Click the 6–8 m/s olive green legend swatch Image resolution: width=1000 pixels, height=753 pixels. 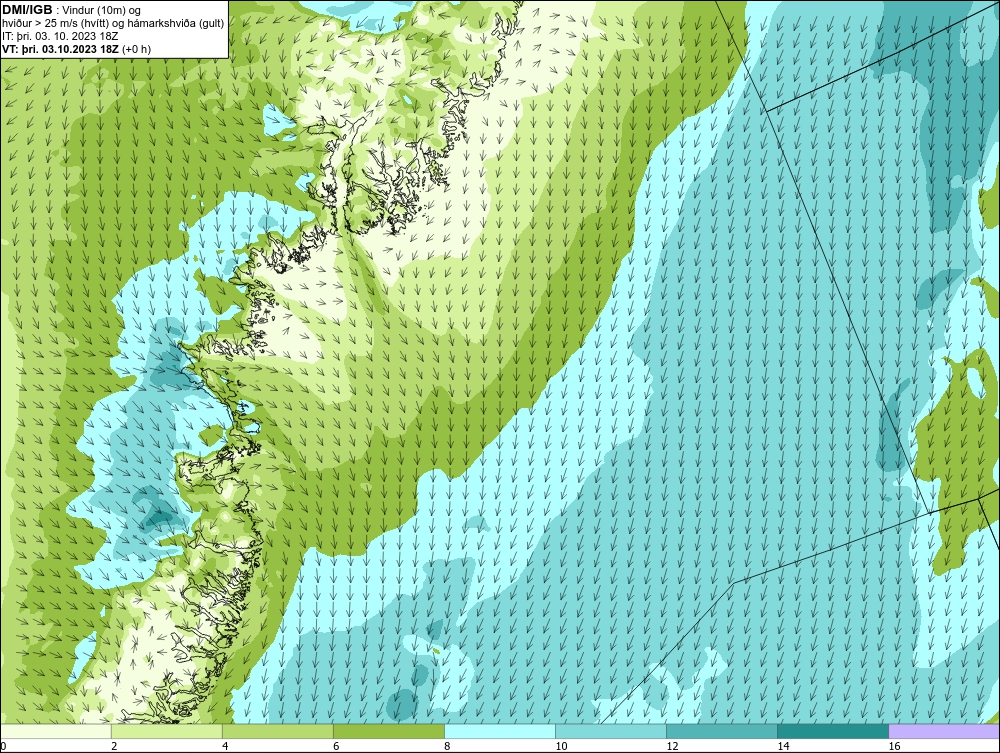tap(389, 731)
